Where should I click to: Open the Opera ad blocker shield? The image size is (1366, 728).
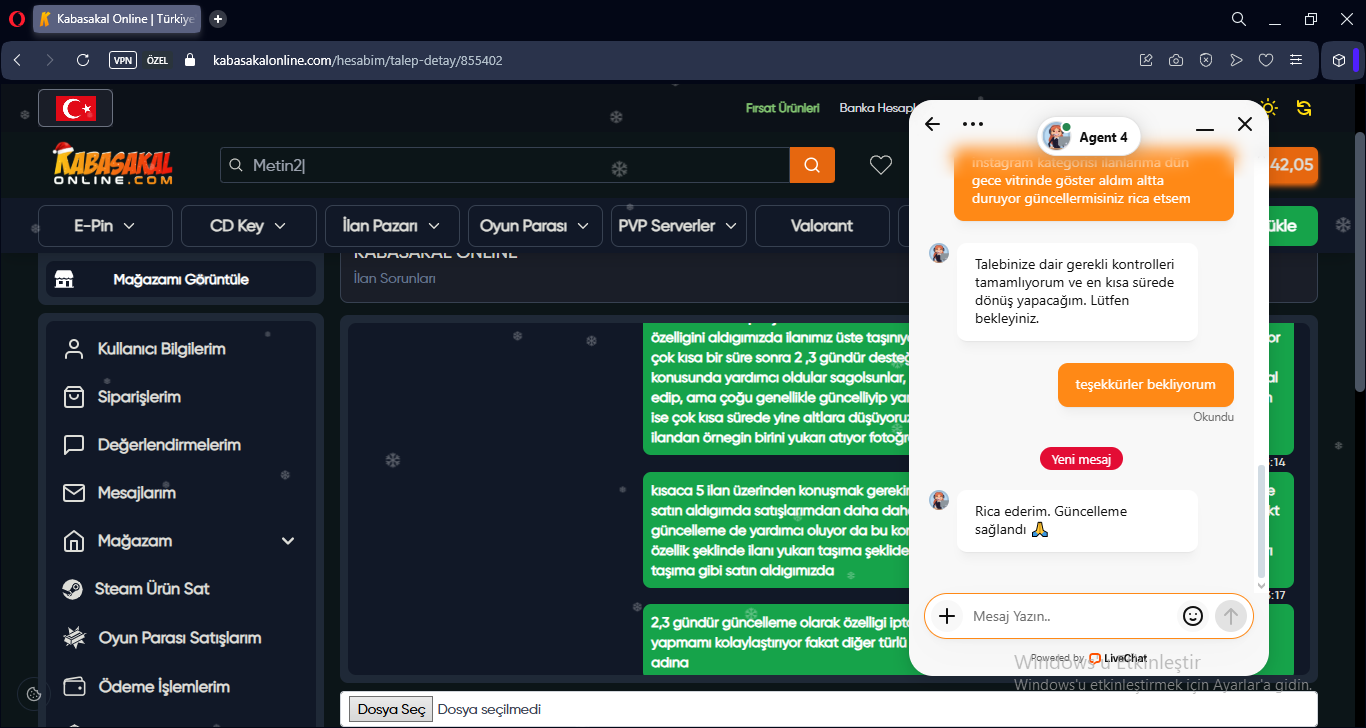click(x=1206, y=60)
